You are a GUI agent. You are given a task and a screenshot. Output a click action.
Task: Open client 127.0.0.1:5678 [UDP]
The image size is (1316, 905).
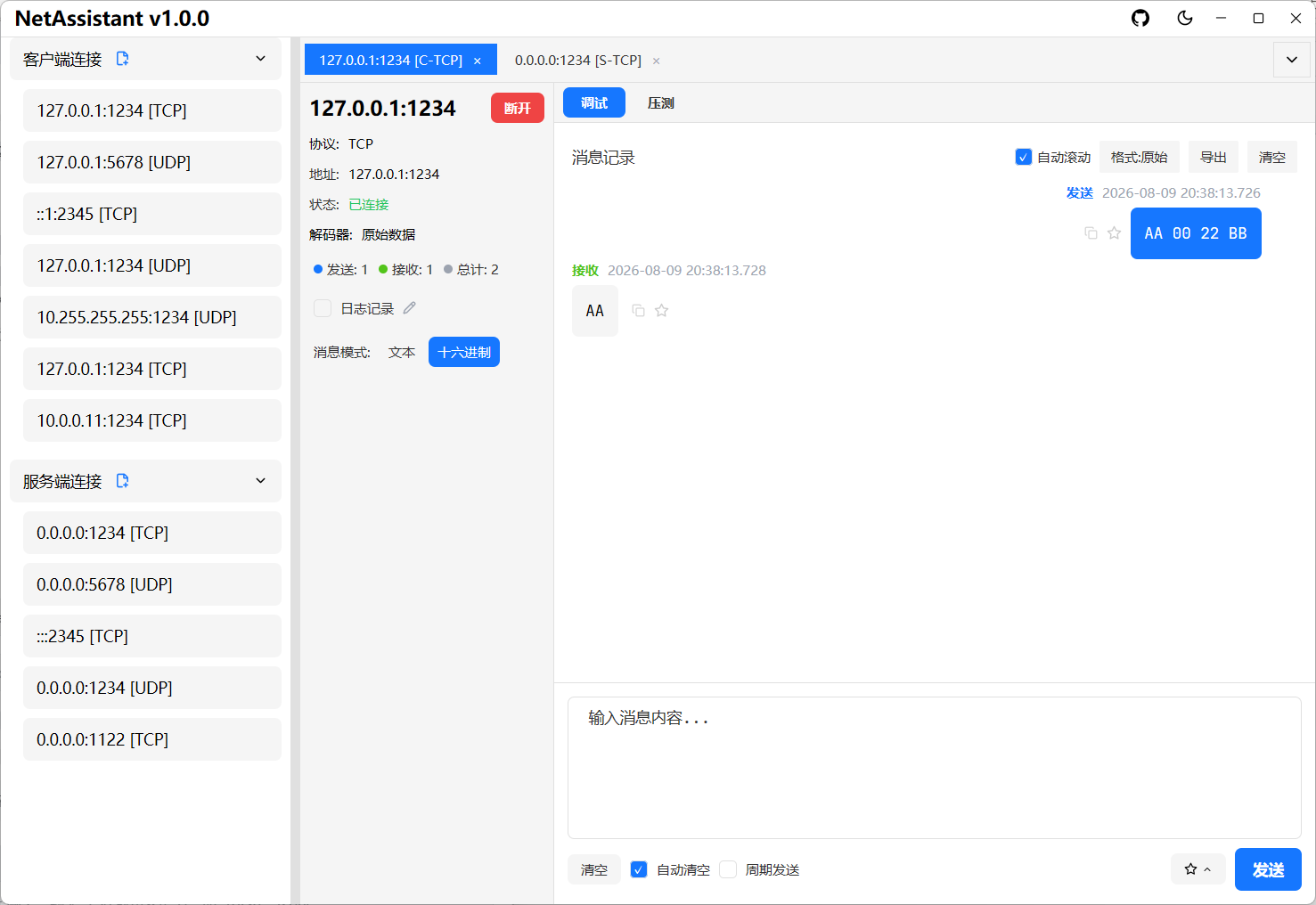[152, 162]
